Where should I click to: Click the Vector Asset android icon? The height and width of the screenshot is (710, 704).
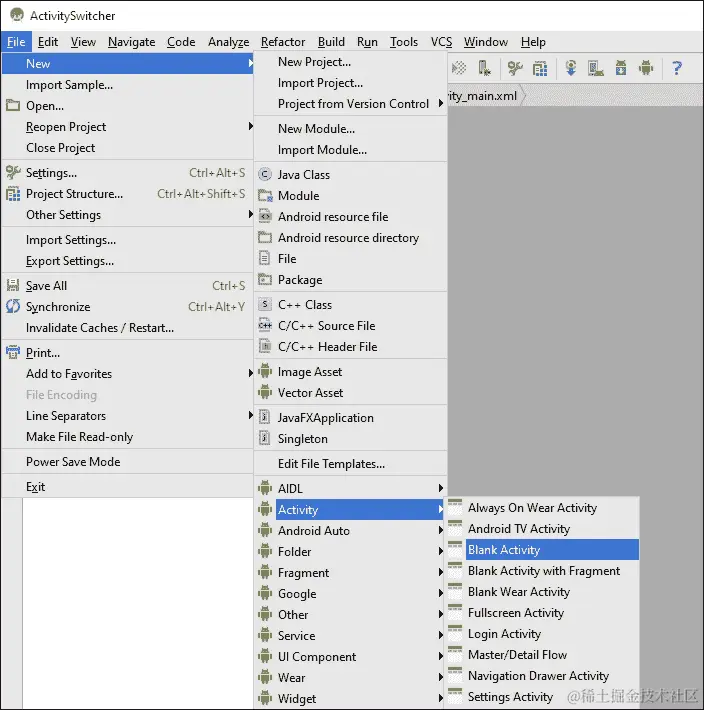click(x=265, y=392)
